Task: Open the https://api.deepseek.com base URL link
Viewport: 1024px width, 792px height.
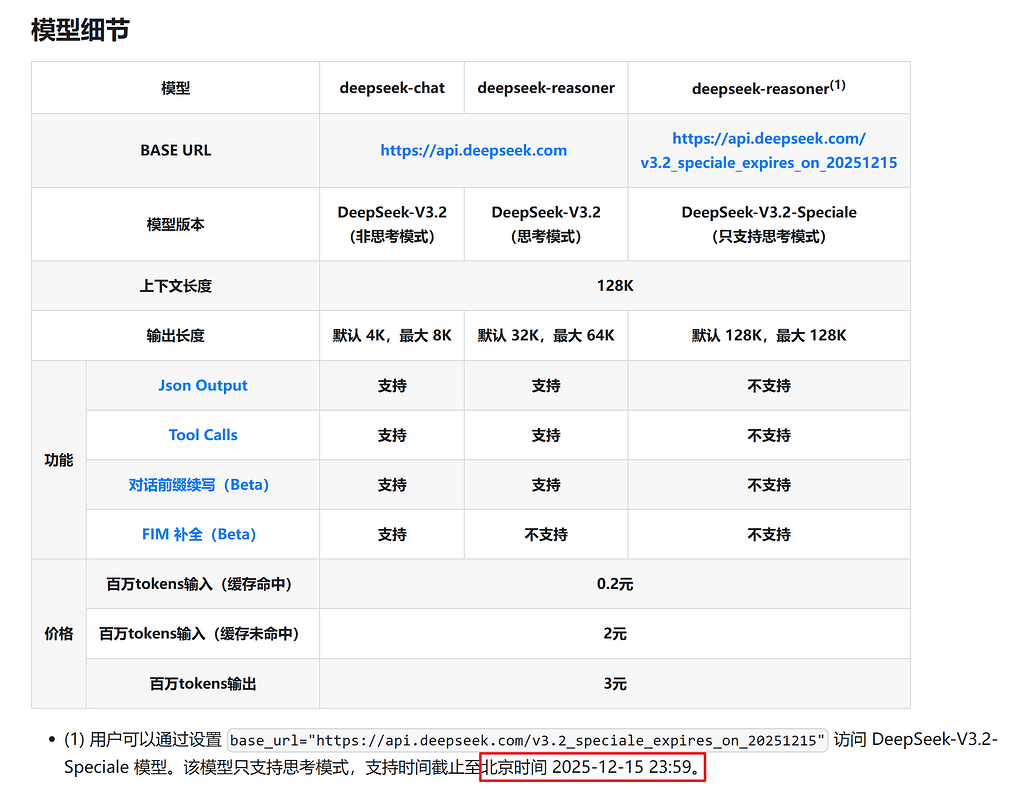Action: pos(473,150)
